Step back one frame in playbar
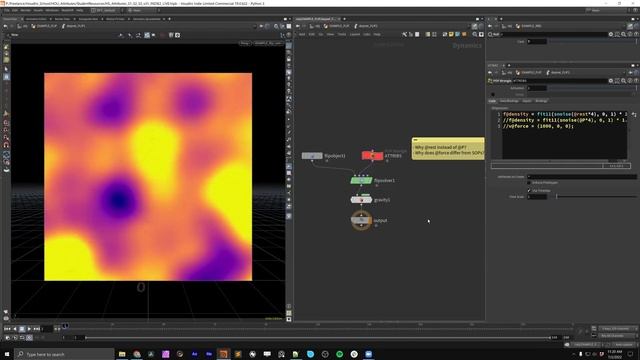This screenshot has width=640, height=360. [x=15, y=329]
